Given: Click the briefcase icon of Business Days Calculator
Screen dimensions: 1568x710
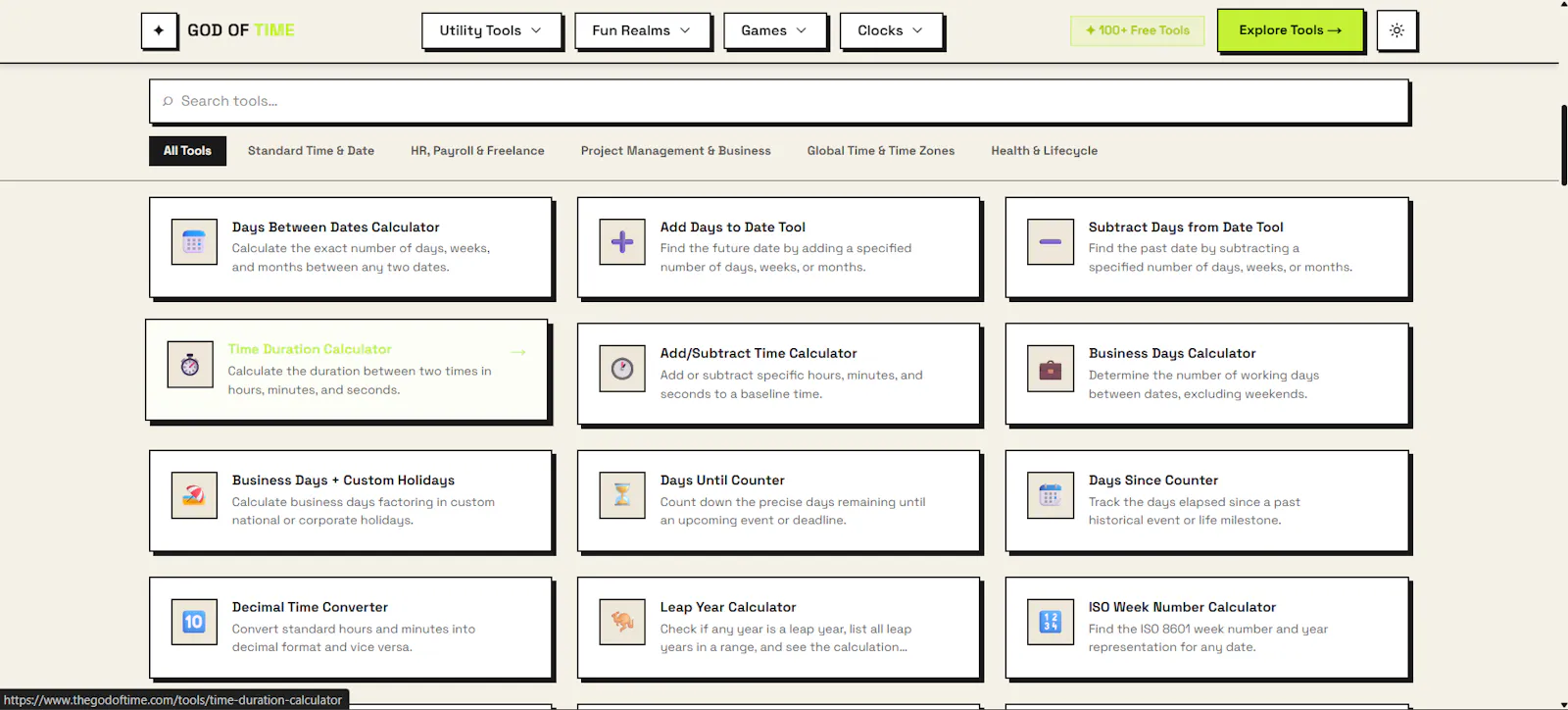Looking at the screenshot, I should (x=1051, y=369).
